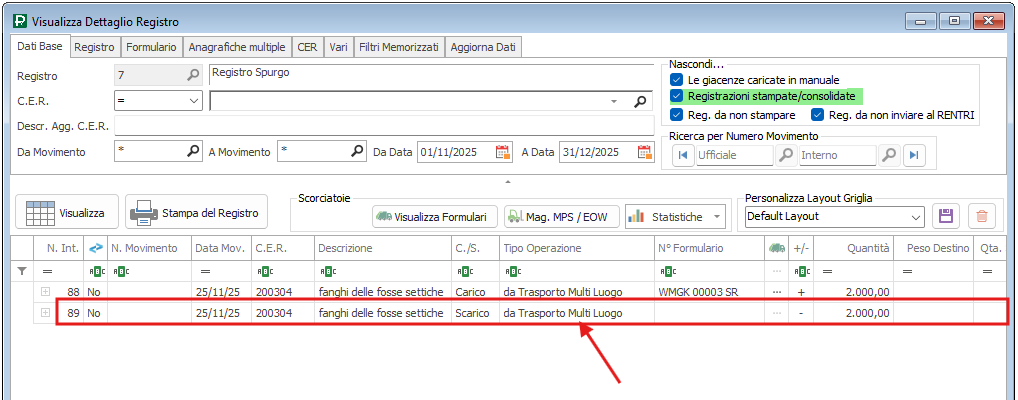Toggle Reg. da non inviare al RENTRI
The height and width of the screenshot is (400, 1018).
pos(817,115)
